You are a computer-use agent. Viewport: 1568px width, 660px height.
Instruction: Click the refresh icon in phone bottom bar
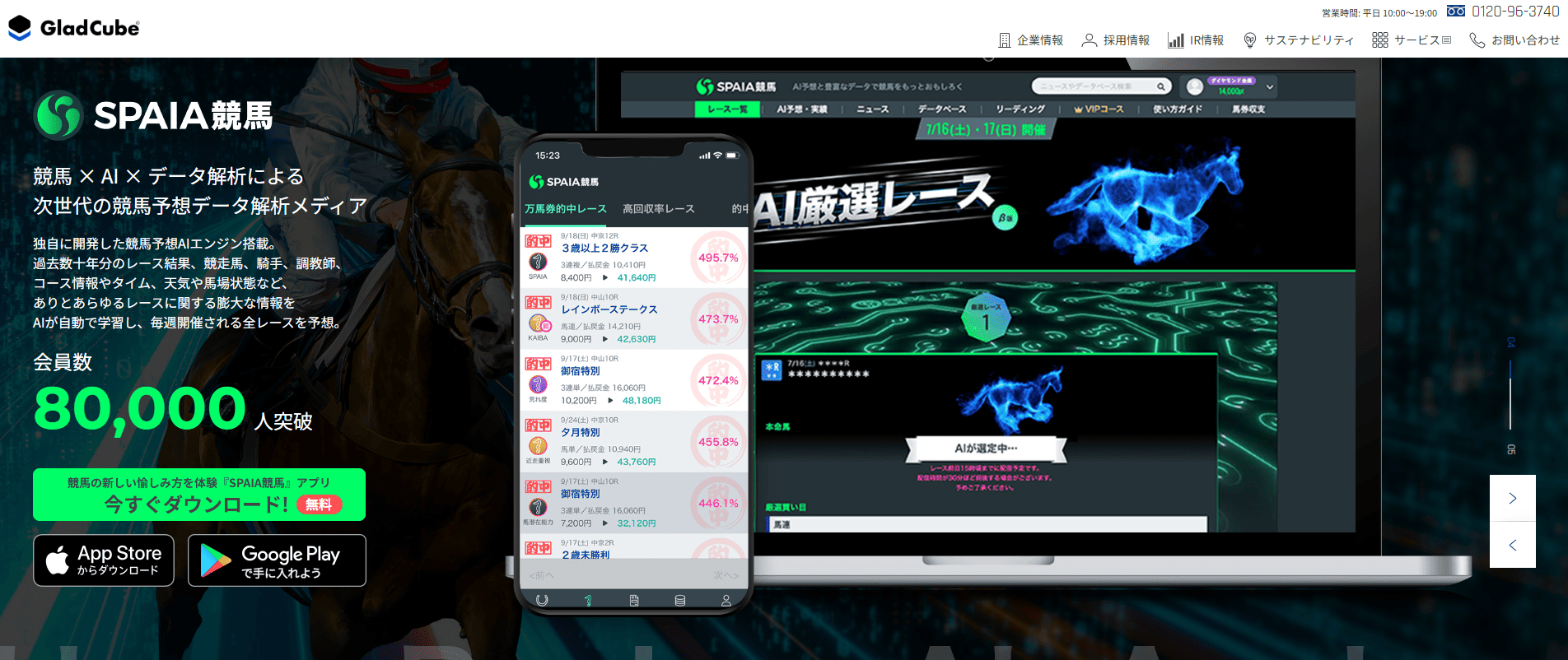click(542, 600)
